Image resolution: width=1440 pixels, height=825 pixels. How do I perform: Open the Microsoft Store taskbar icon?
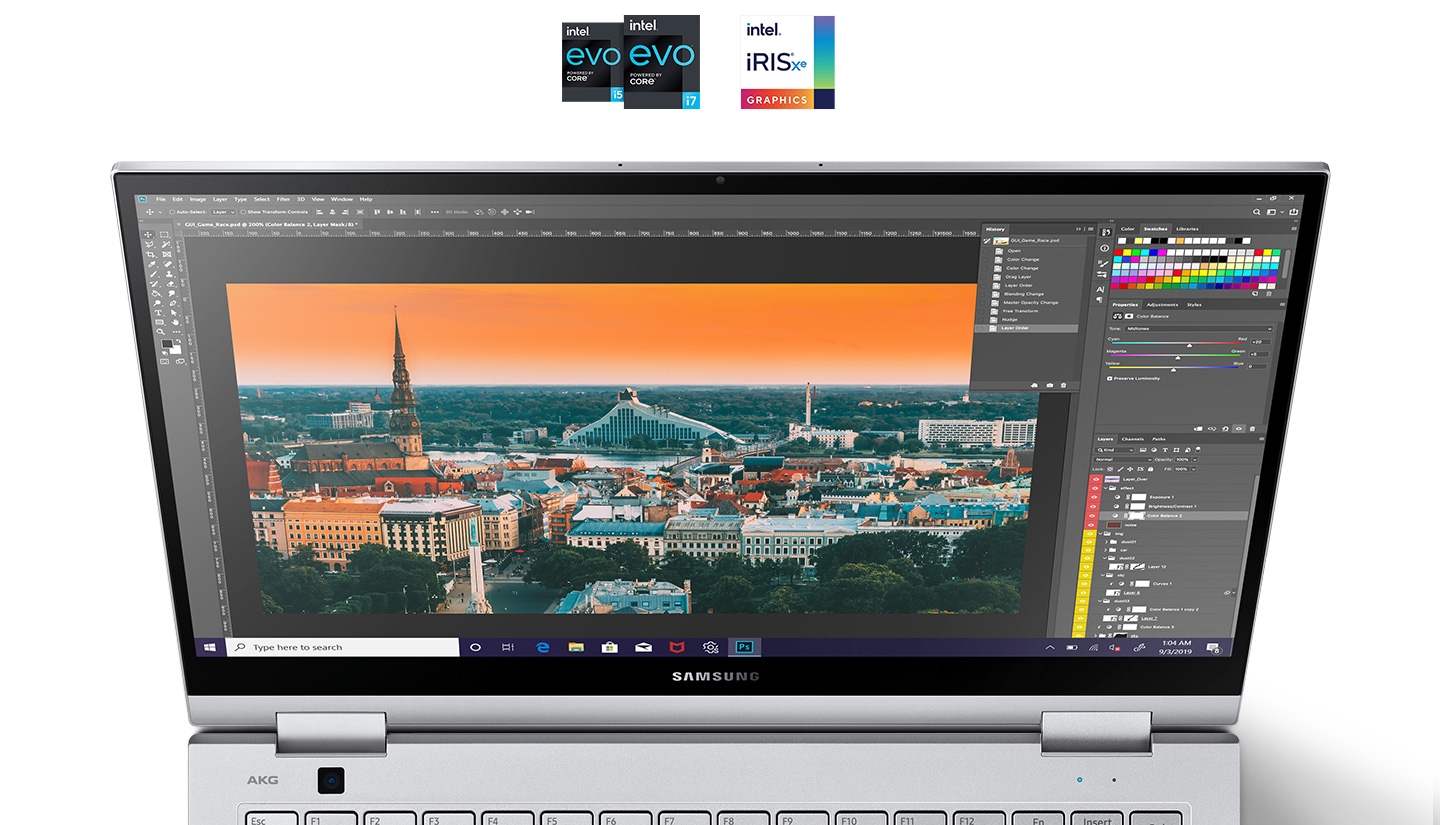609,647
